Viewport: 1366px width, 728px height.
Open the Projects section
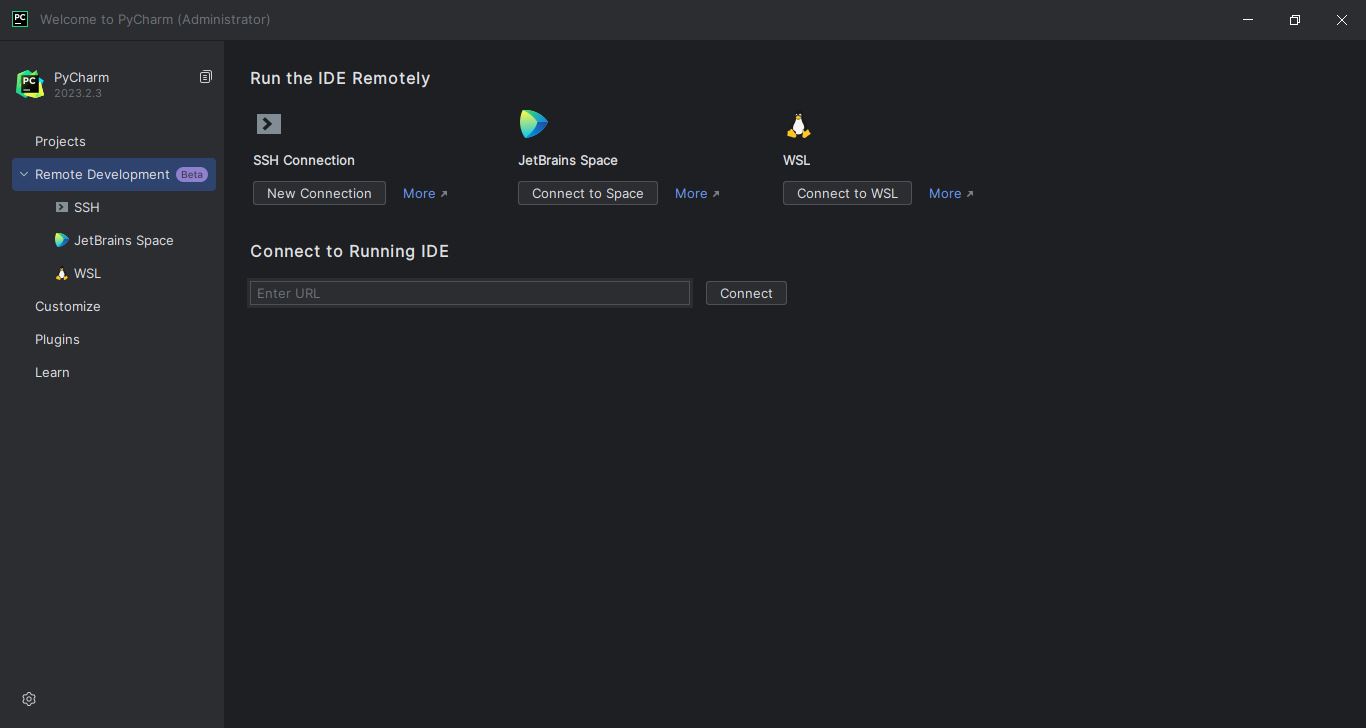tap(114, 141)
